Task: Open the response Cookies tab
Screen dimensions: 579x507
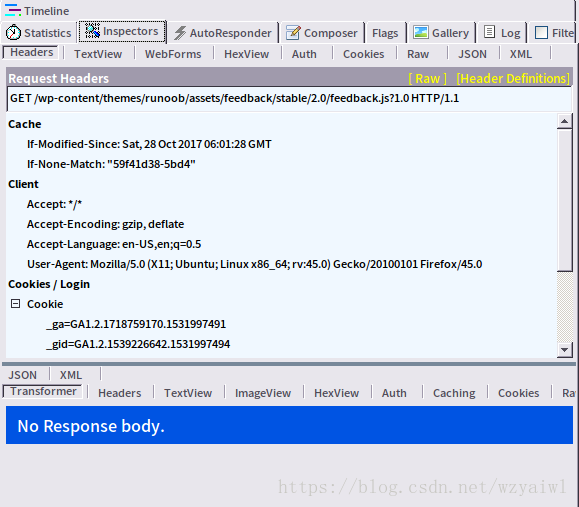Action: click(518, 393)
